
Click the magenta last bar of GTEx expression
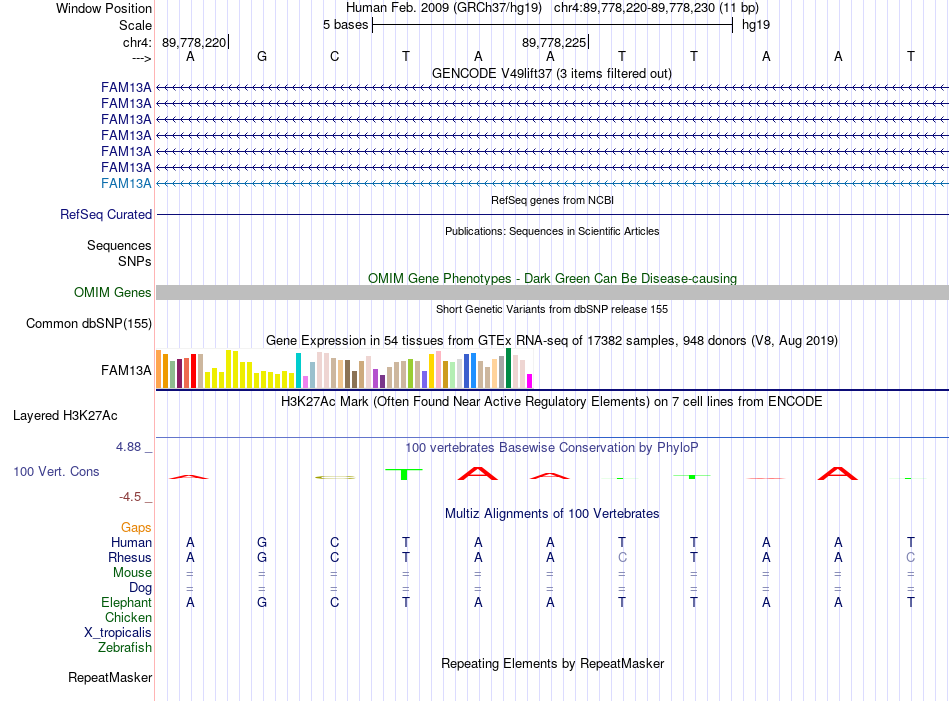pyautogui.click(x=530, y=381)
